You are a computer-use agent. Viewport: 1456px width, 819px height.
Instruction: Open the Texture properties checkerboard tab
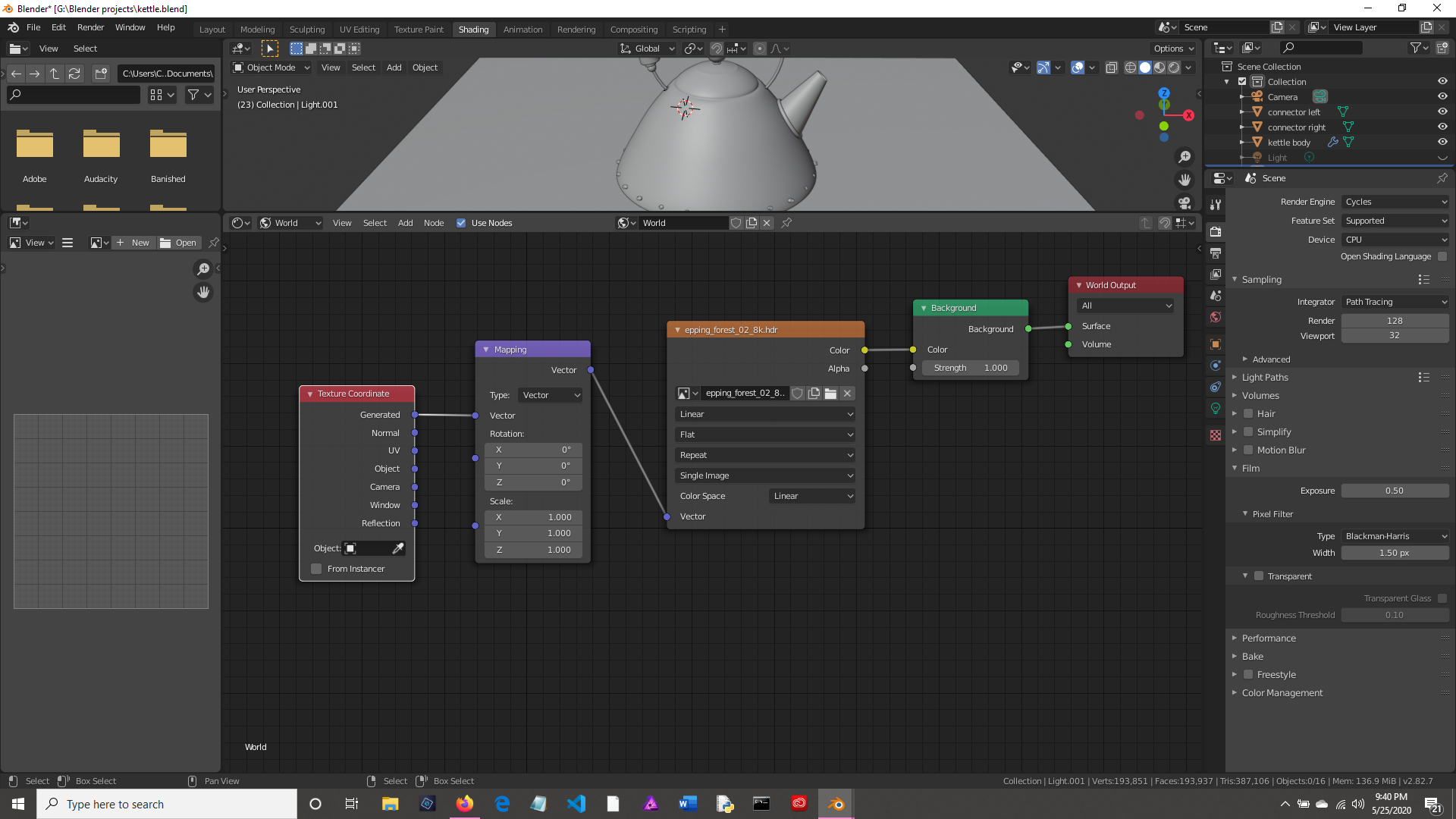[x=1216, y=435]
